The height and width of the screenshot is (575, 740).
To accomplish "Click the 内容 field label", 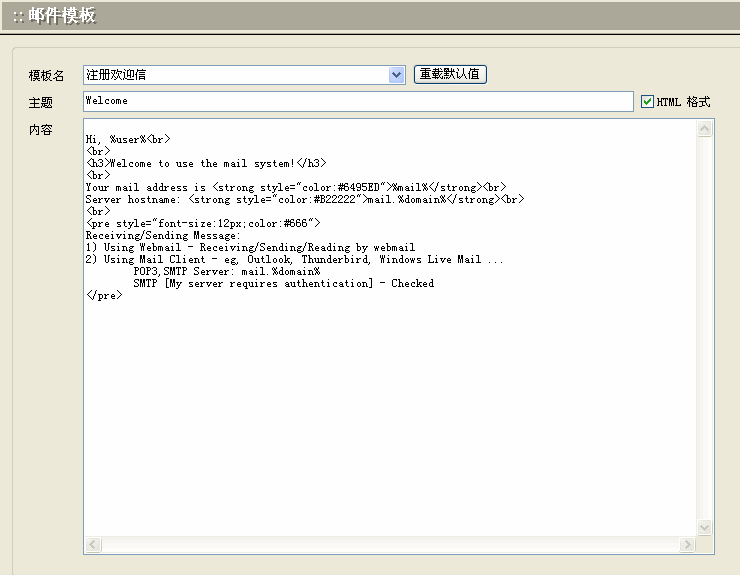I will 40,129.
